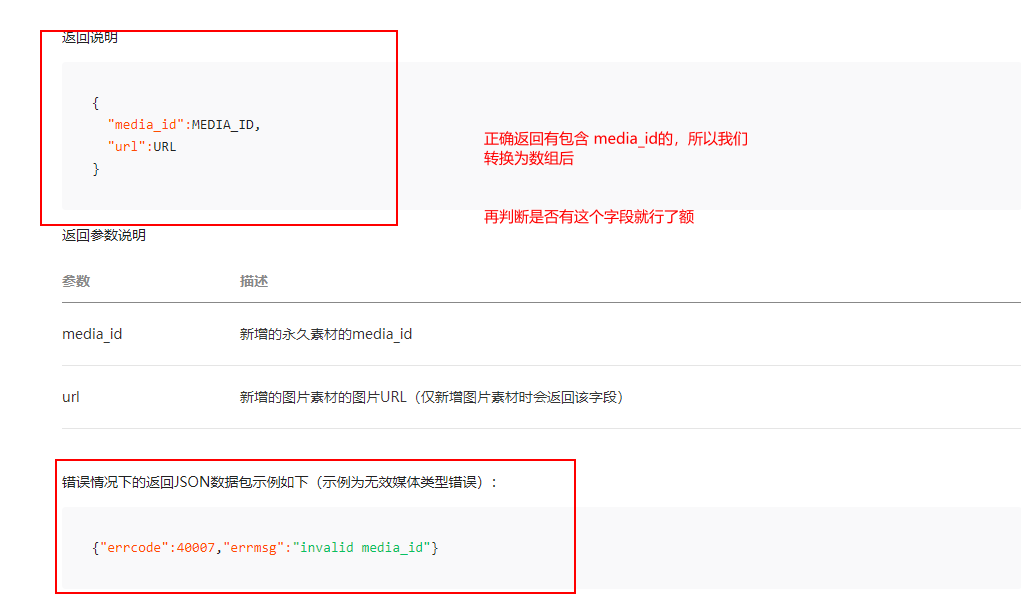Click the '描述' column header

tap(254, 281)
